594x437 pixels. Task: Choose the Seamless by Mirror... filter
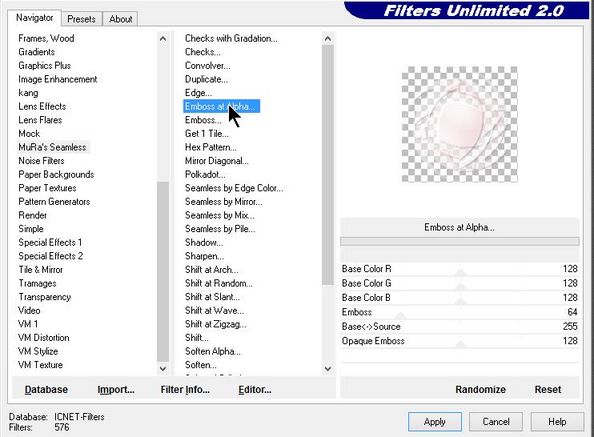click(224, 201)
